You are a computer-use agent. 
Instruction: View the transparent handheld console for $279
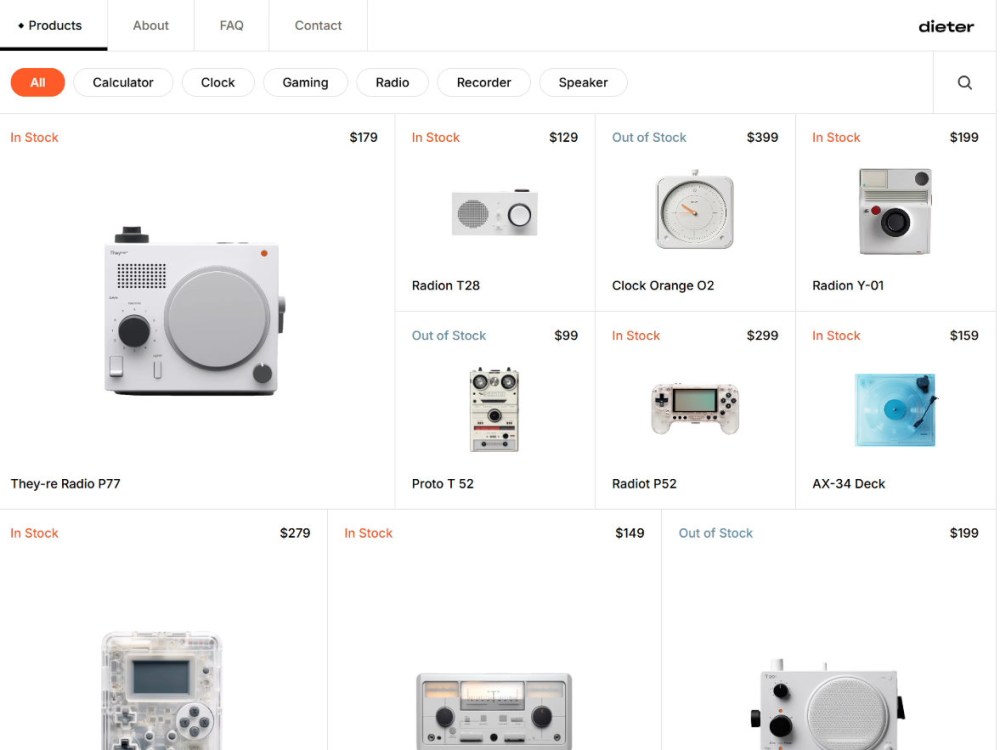click(x=161, y=690)
